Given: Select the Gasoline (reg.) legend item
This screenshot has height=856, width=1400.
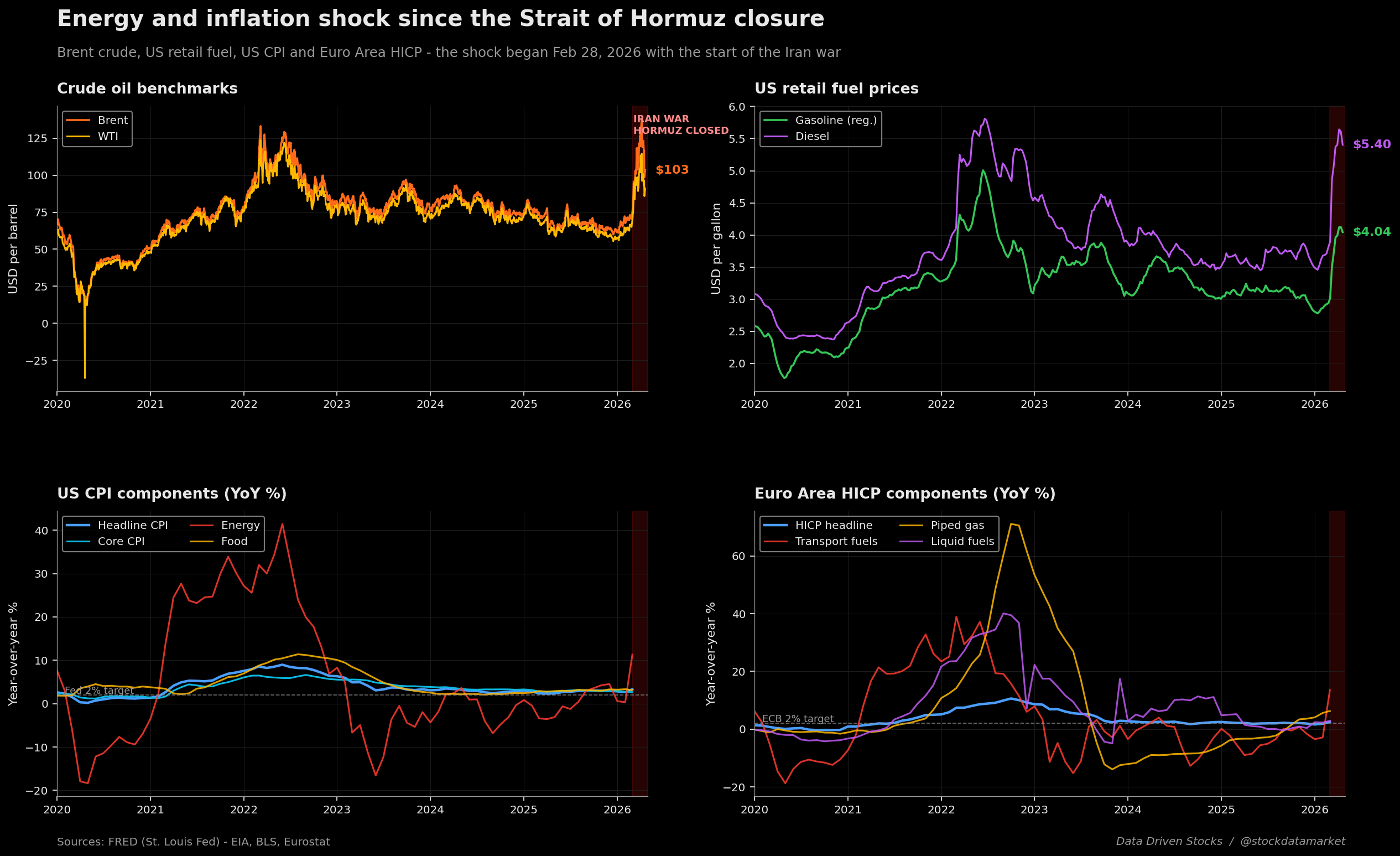Looking at the screenshot, I should [x=835, y=121].
